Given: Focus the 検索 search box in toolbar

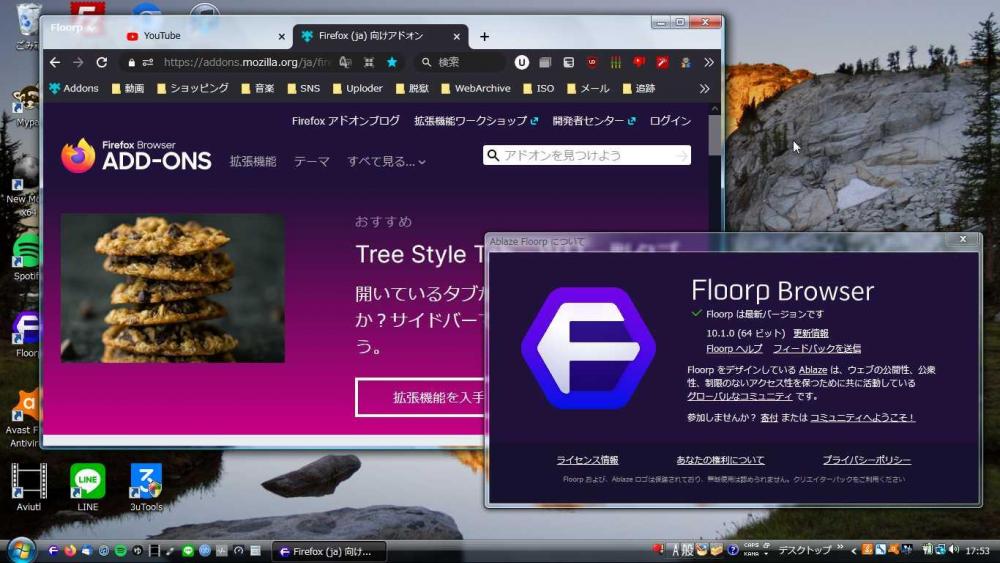Looking at the screenshot, I should (x=458, y=62).
